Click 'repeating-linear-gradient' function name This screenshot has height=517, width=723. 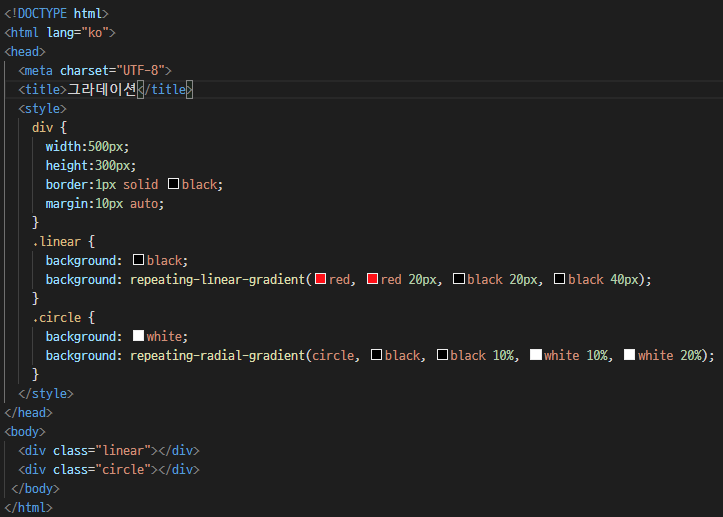pos(218,279)
